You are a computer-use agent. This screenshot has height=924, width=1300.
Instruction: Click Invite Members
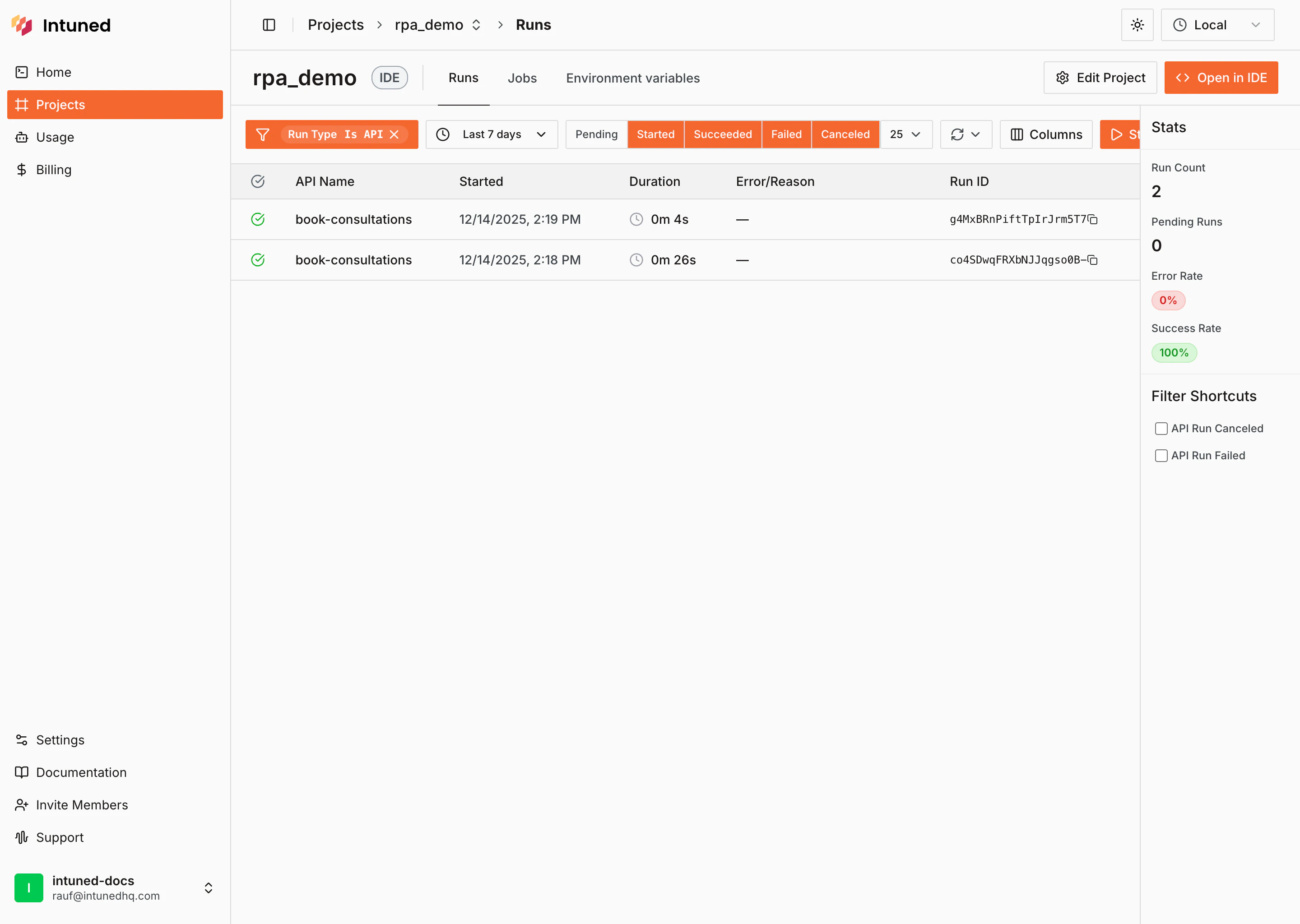coord(115,804)
